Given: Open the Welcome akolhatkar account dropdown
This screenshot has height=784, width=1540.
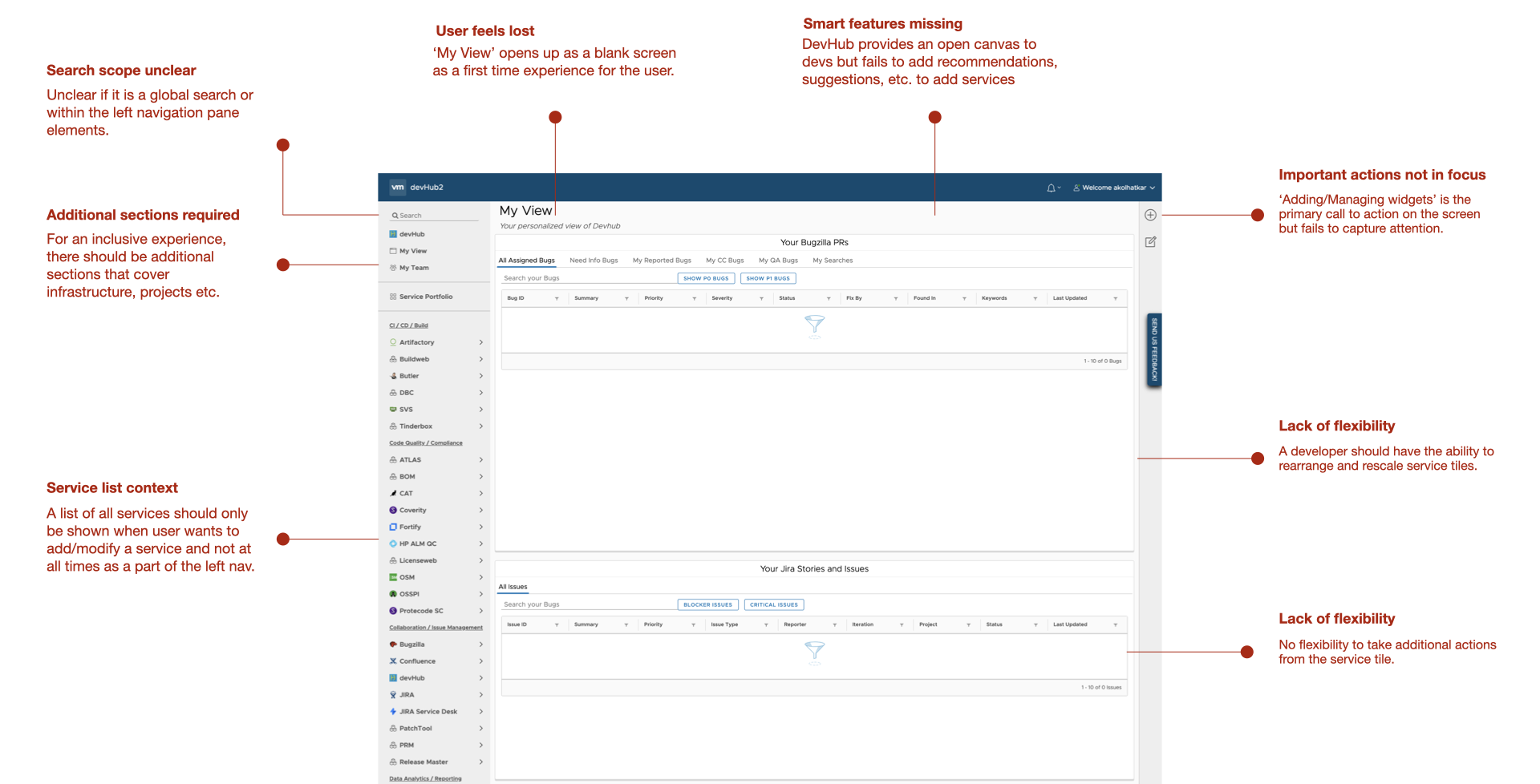Looking at the screenshot, I should [x=1113, y=187].
